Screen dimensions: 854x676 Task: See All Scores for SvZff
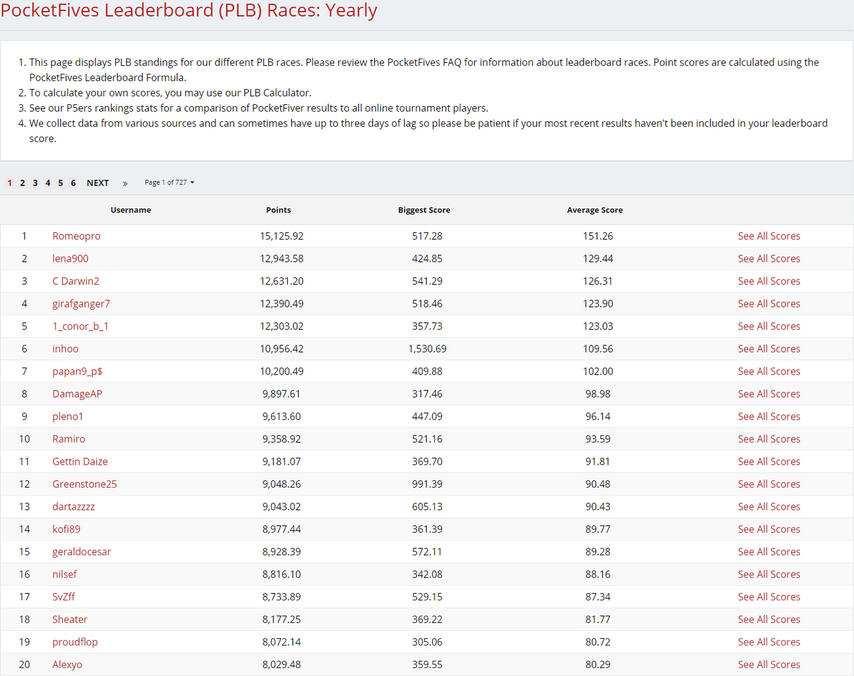pos(769,597)
